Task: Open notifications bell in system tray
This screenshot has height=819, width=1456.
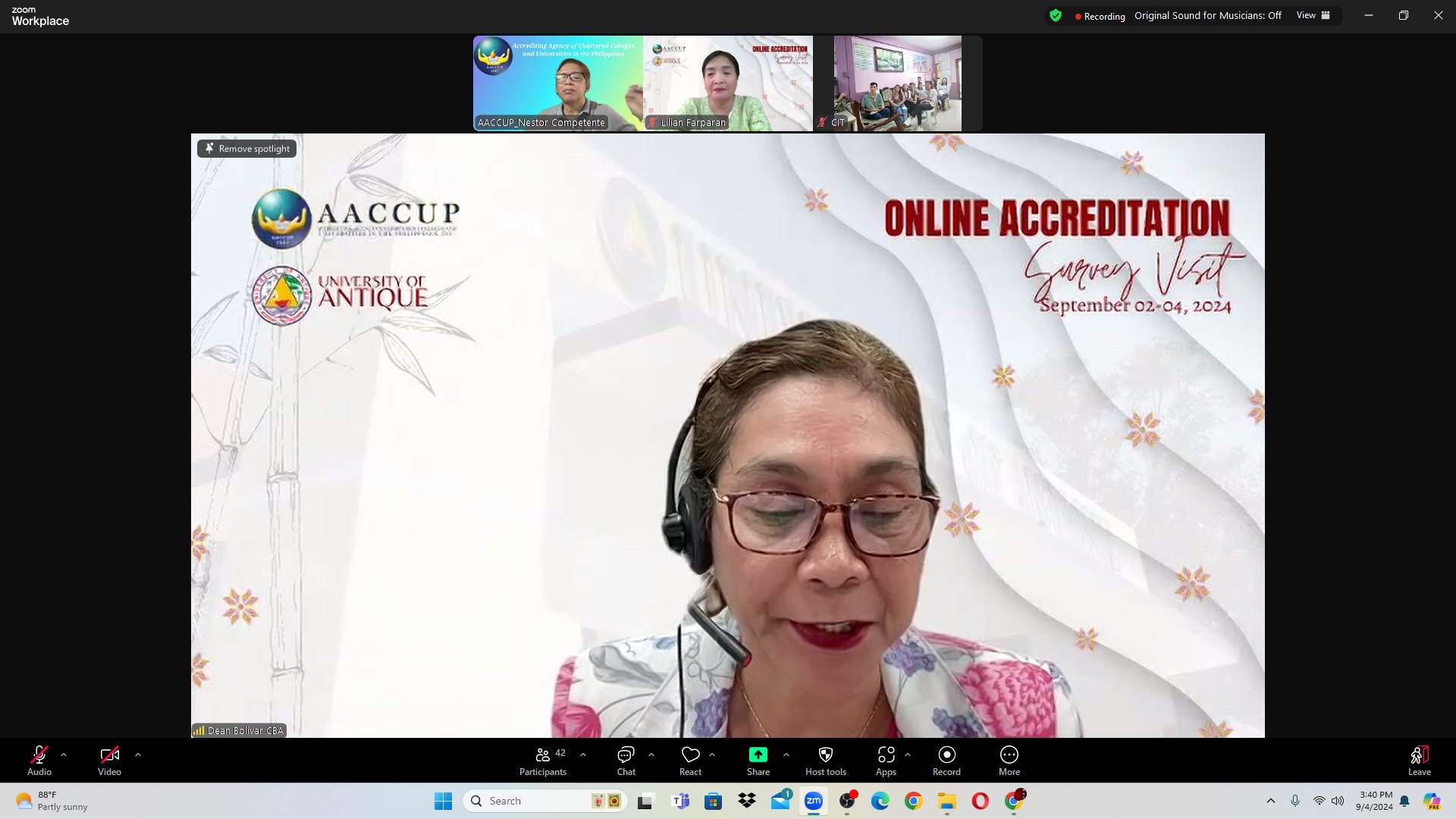Action: (1404, 801)
